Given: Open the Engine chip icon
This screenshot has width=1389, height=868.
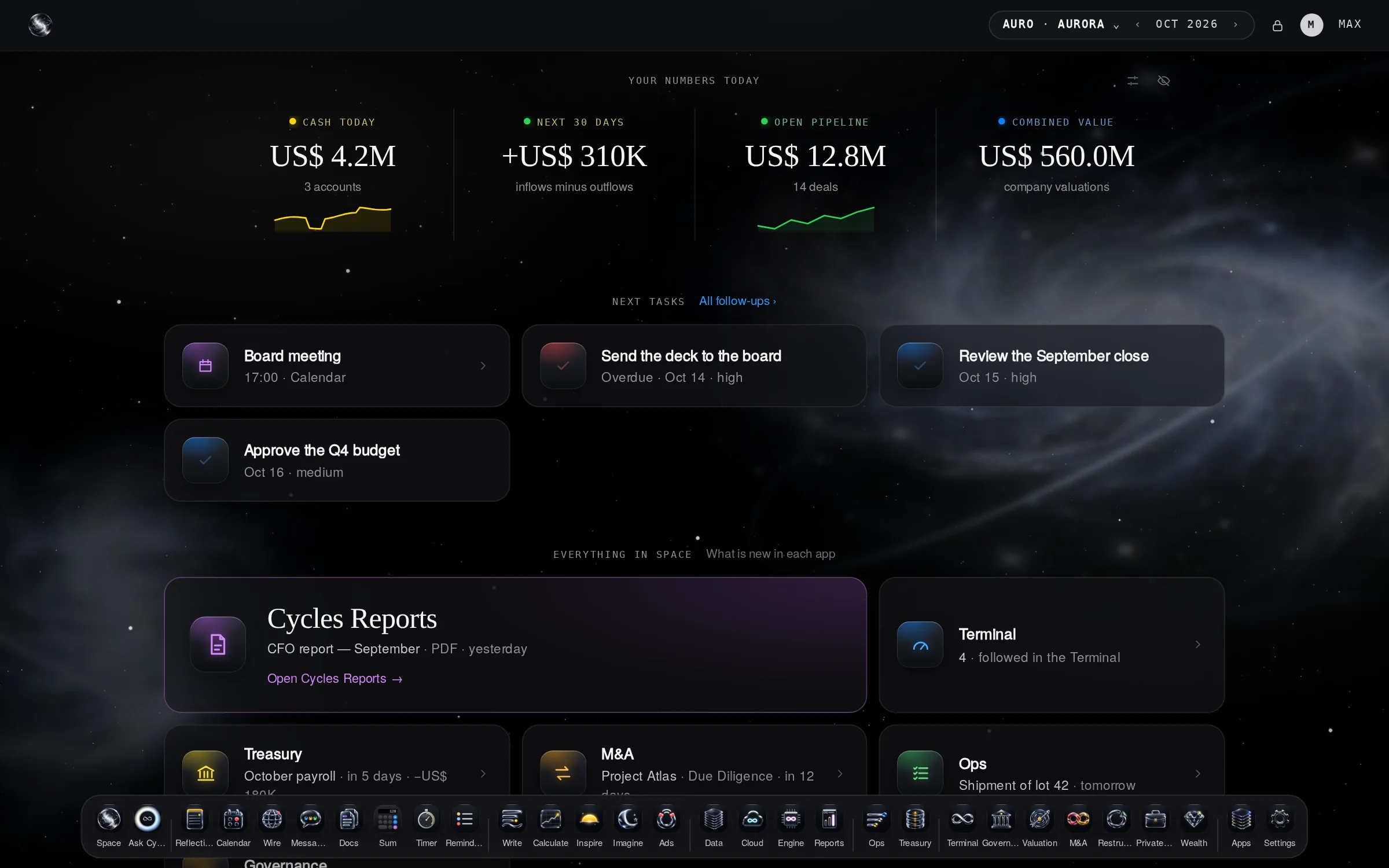Looking at the screenshot, I should (791, 819).
